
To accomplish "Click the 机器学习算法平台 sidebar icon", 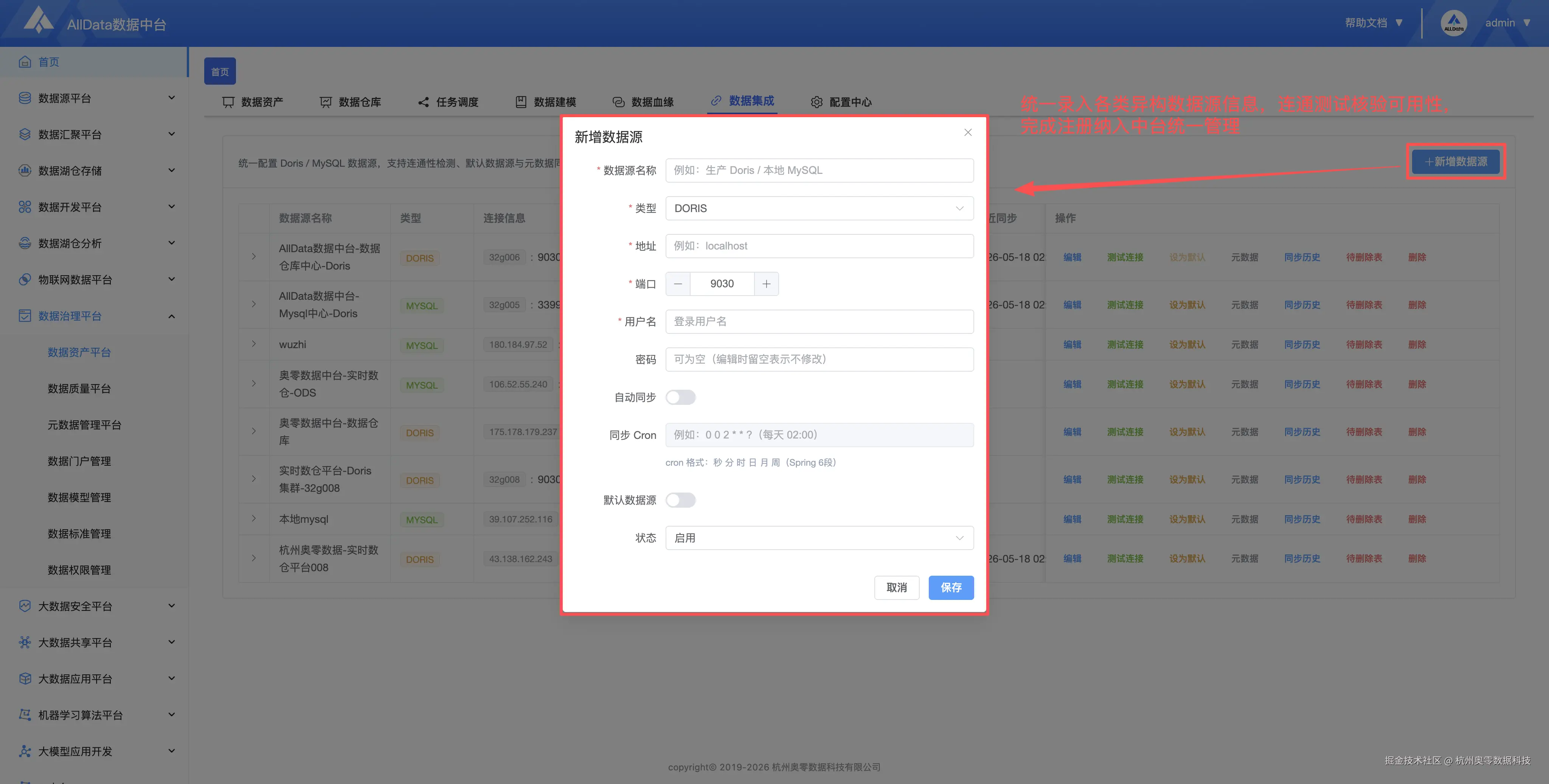I will 25,714.
